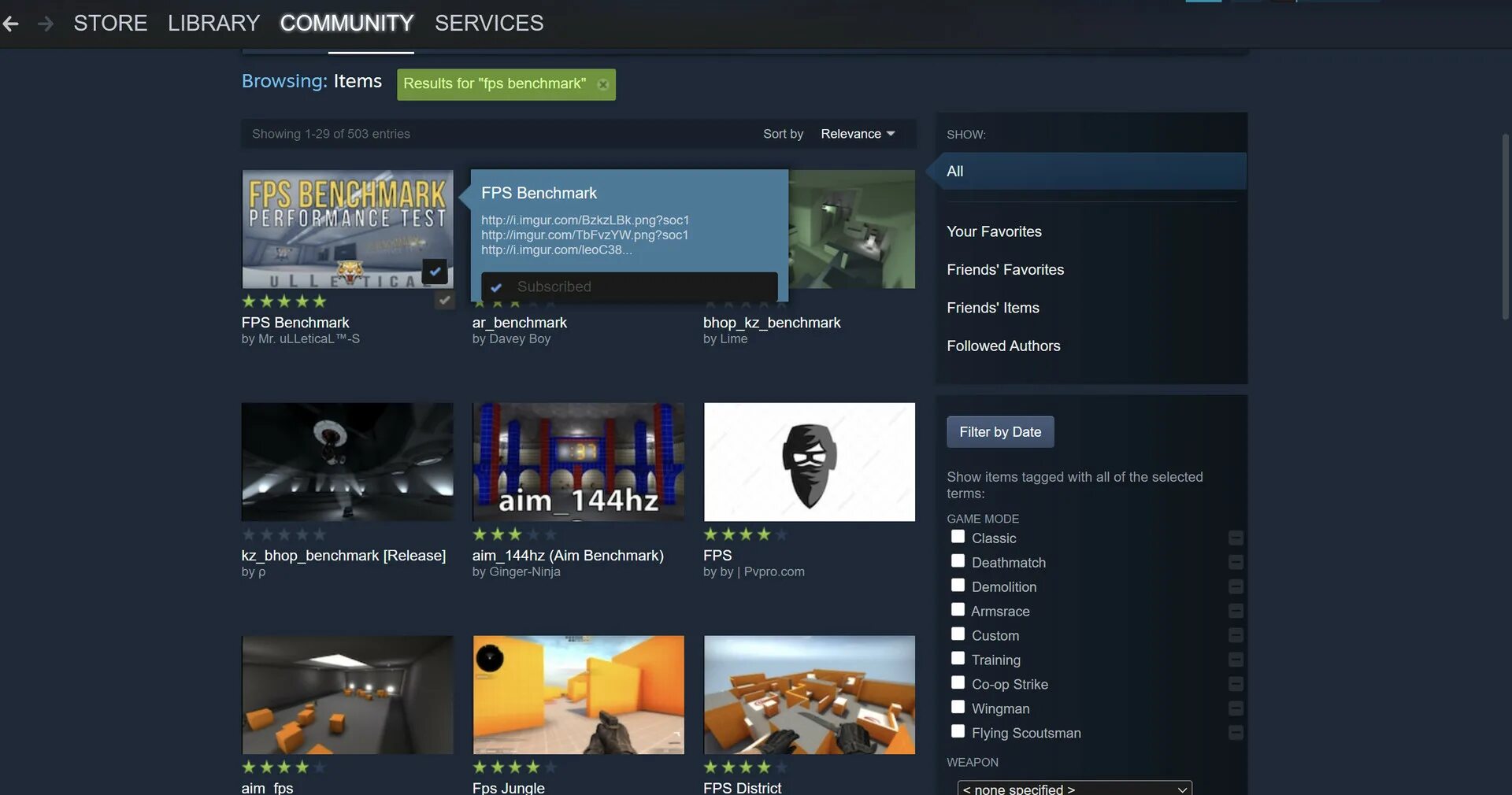
Task: Check the Demolition game mode filter
Action: 958,585
